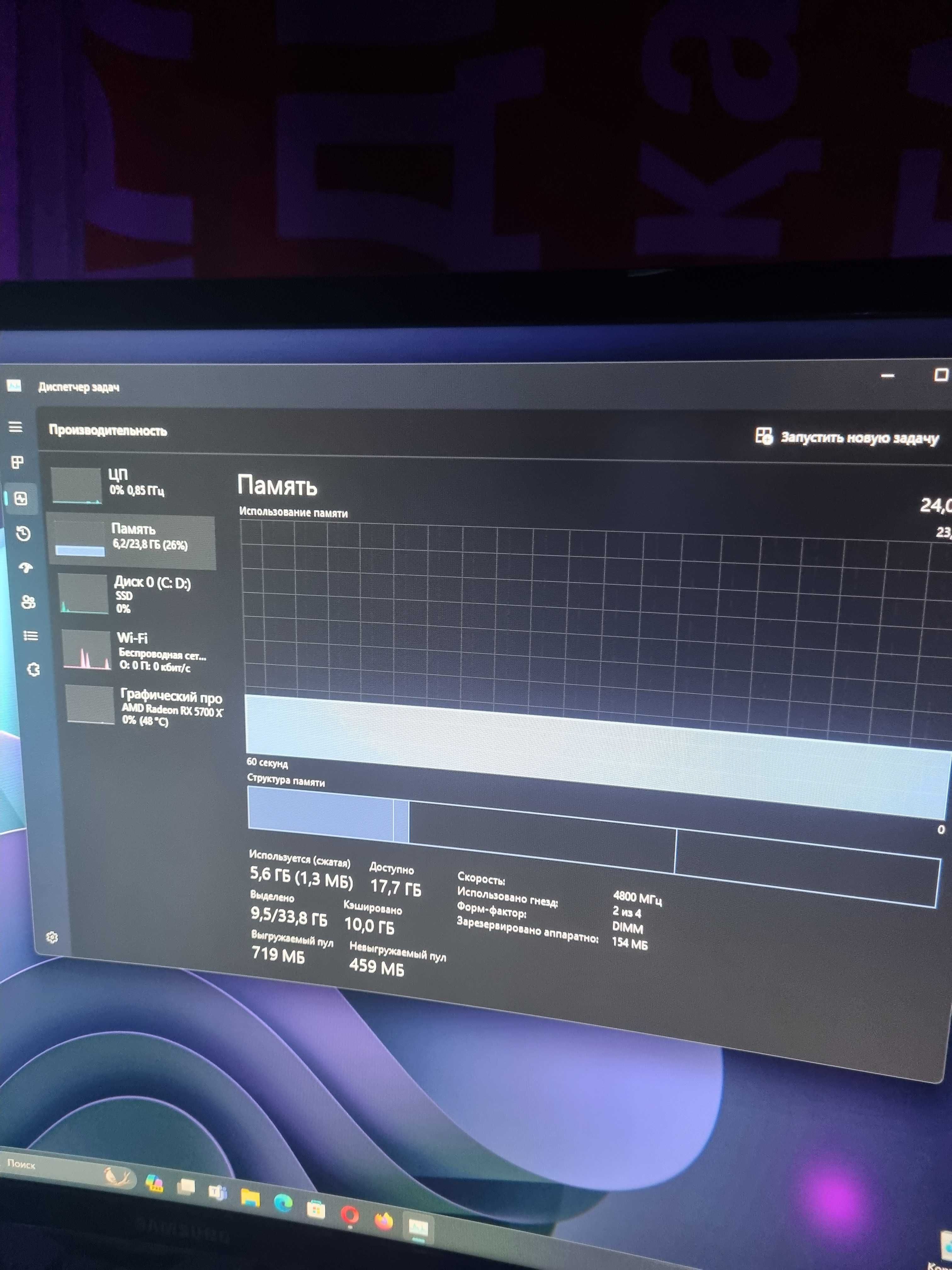
Task: Maximize the Task Manager window
Action: click(941, 375)
